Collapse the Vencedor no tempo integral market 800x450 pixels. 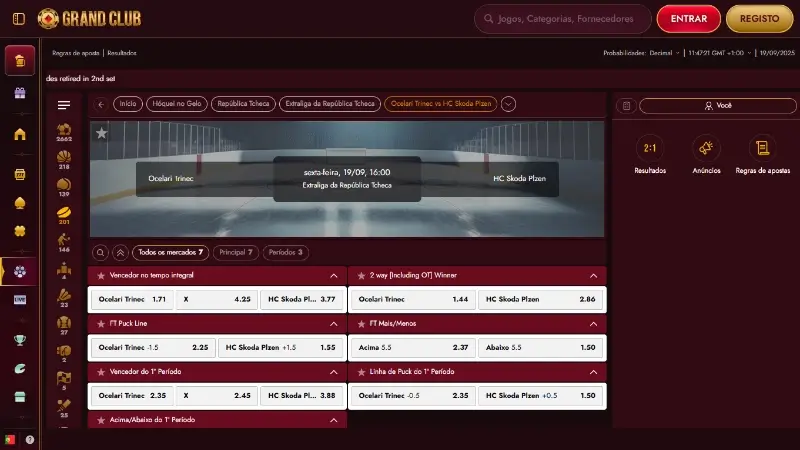(x=333, y=275)
